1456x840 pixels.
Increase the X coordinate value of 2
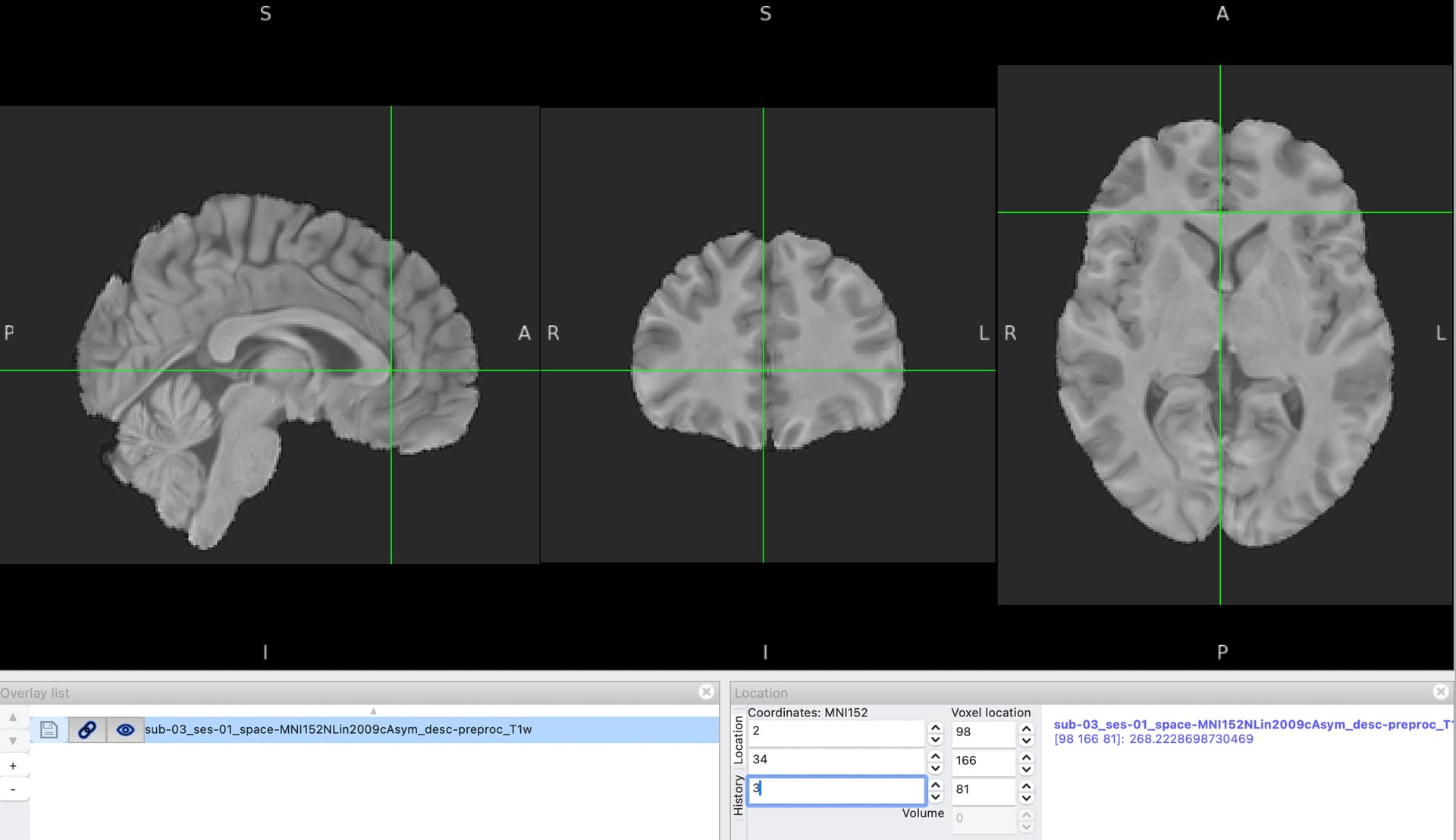(x=935, y=727)
